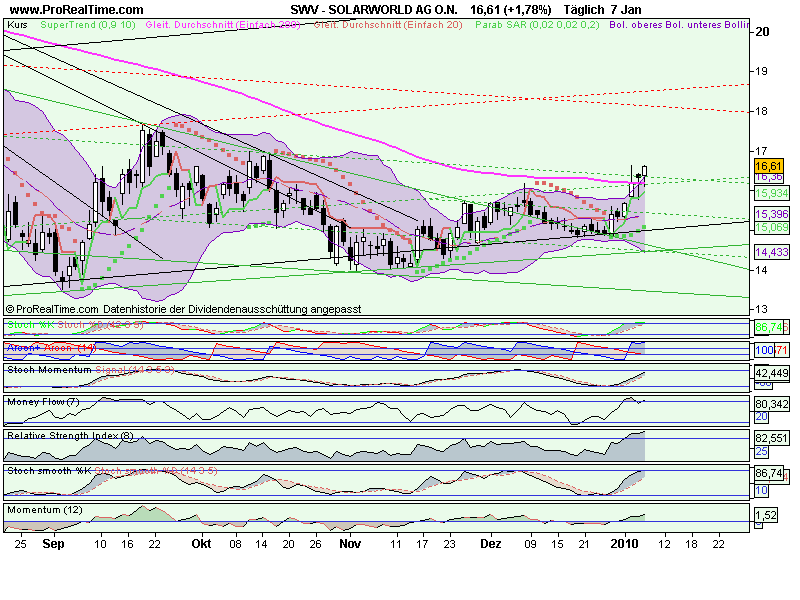The width and height of the screenshot is (800, 600).
Task: Click the Dez label on date axis
Action: click(491, 543)
